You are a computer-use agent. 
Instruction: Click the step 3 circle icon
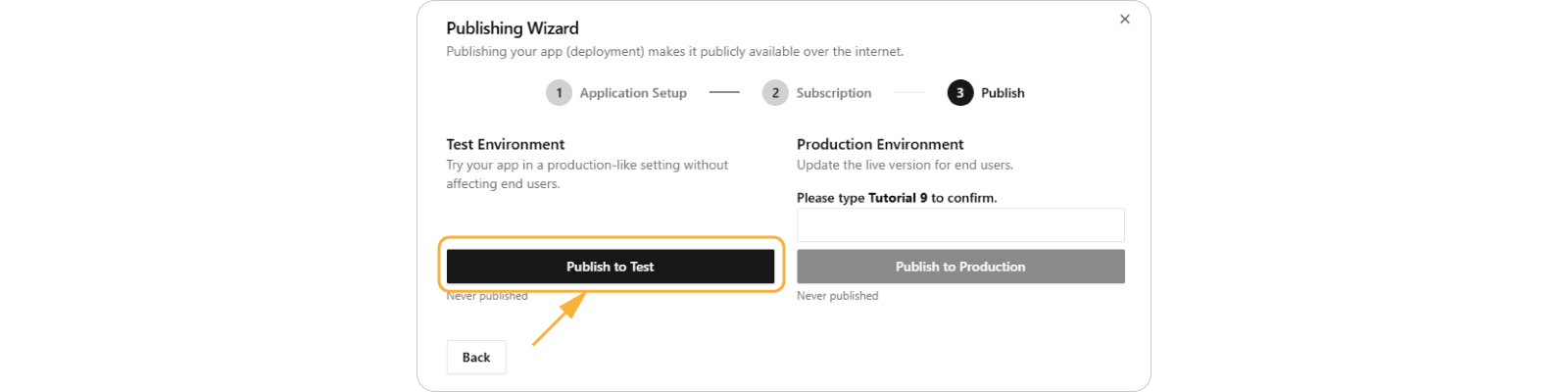point(959,93)
